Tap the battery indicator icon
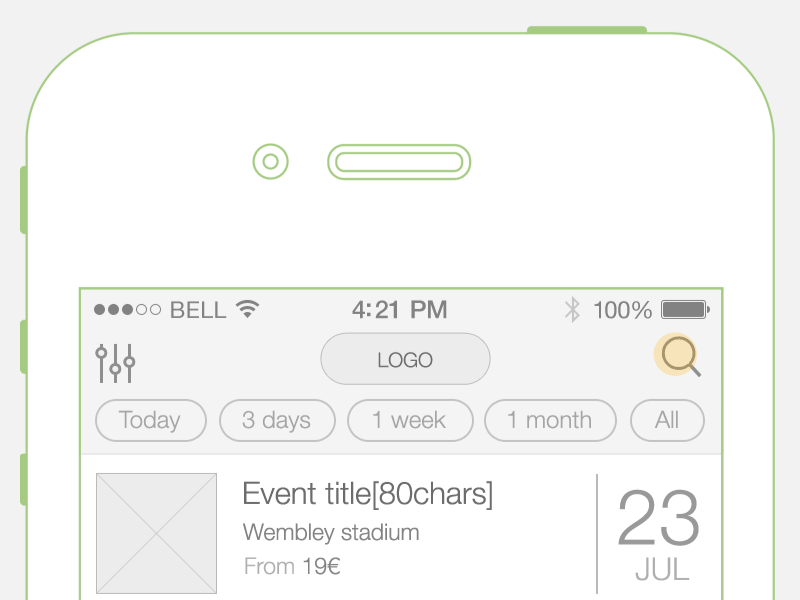The height and width of the screenshot is (600, 800). (x=685, y=309)
